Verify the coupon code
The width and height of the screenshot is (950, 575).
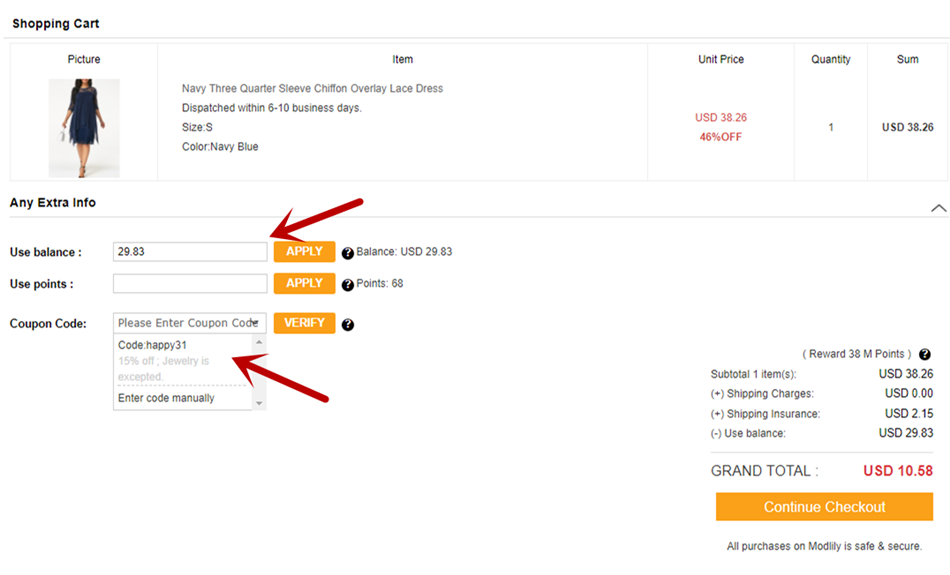pyautogui.click(x=304, y=323)
